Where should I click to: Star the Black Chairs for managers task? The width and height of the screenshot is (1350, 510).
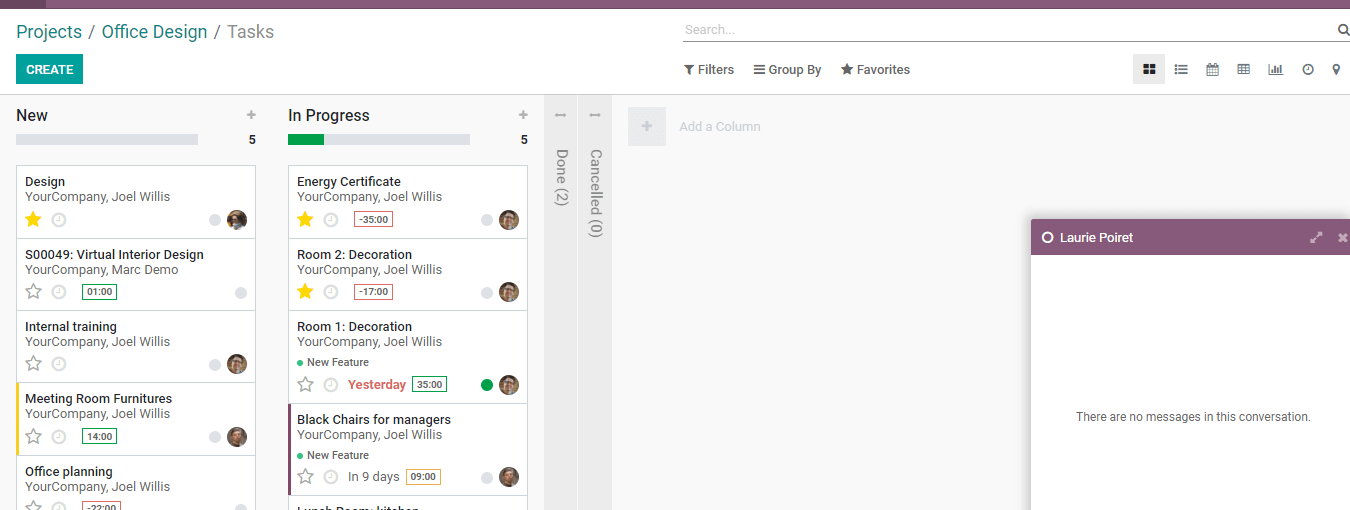click(305, 476)
